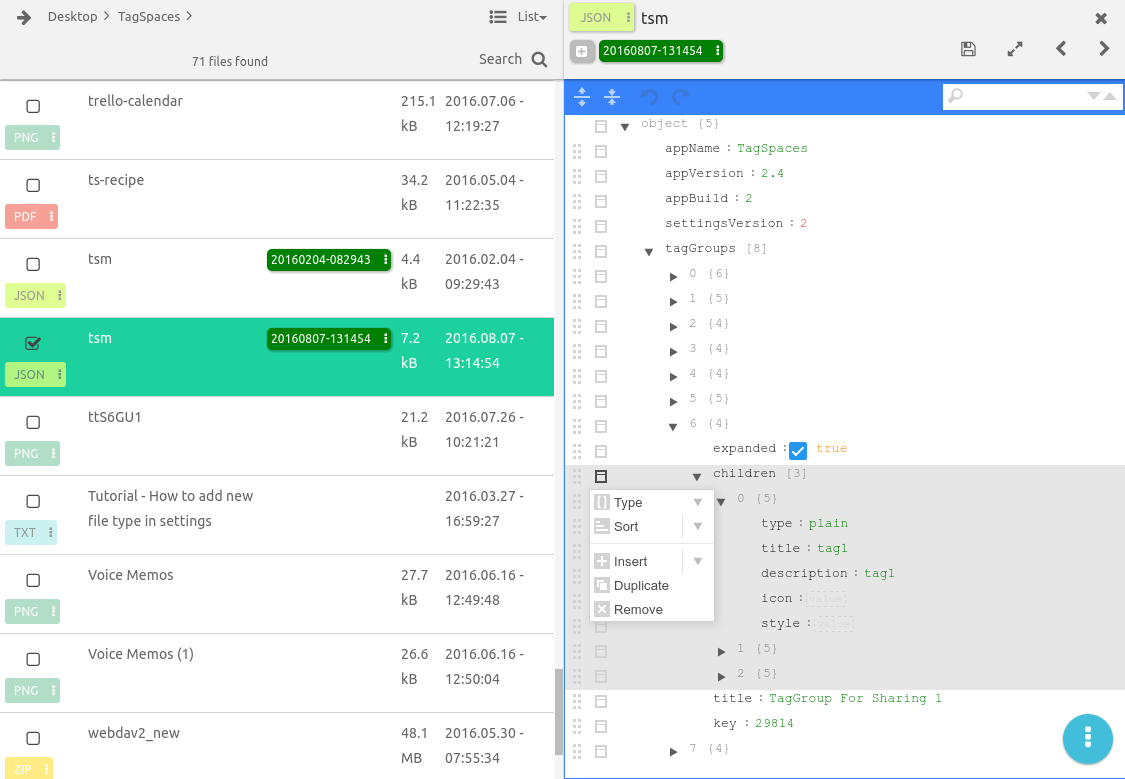
Task: Check the checkbox for trello-calendar
Action: (33, 106)
